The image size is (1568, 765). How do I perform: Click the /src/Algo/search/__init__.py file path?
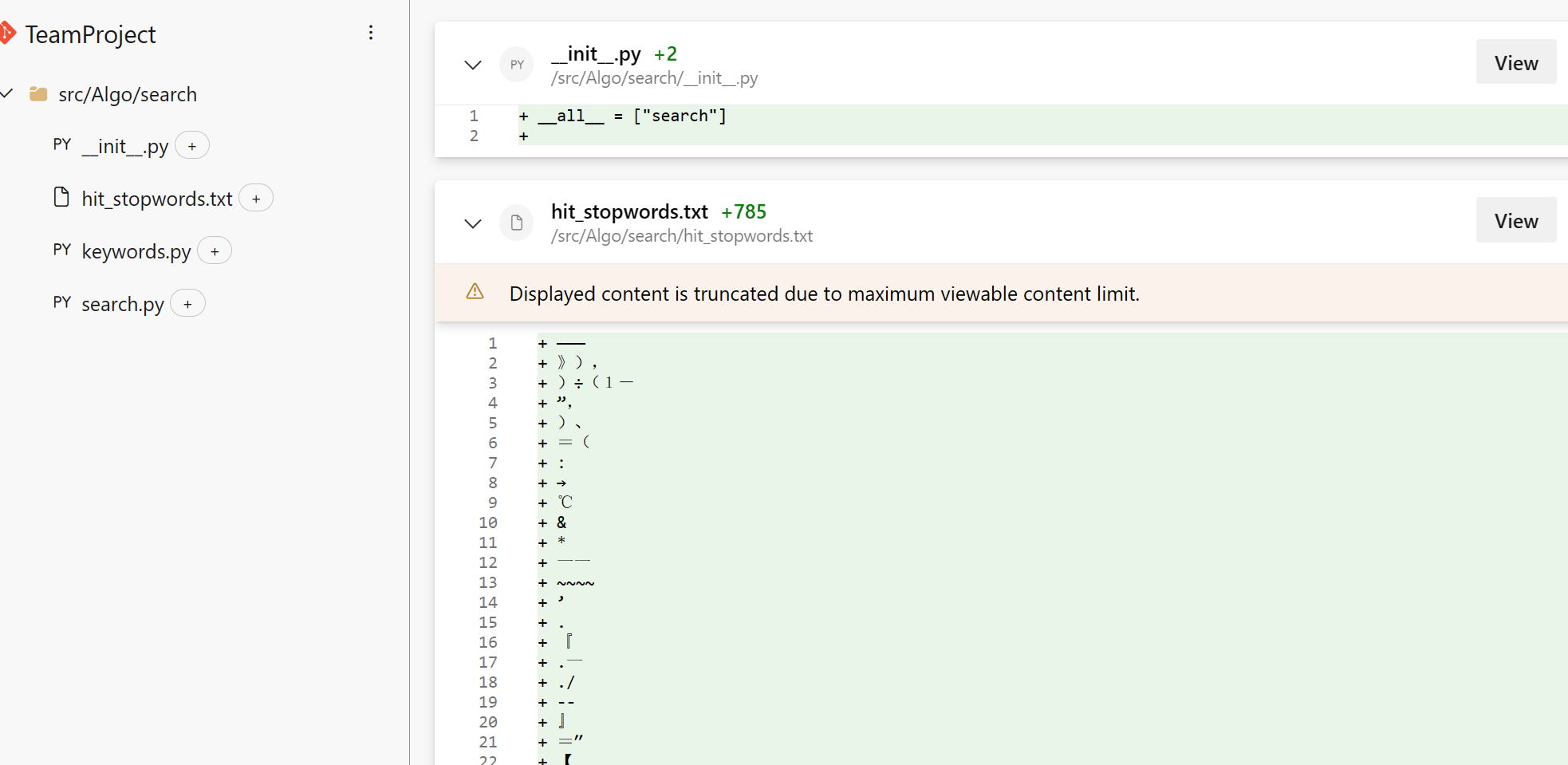(655, 78)
